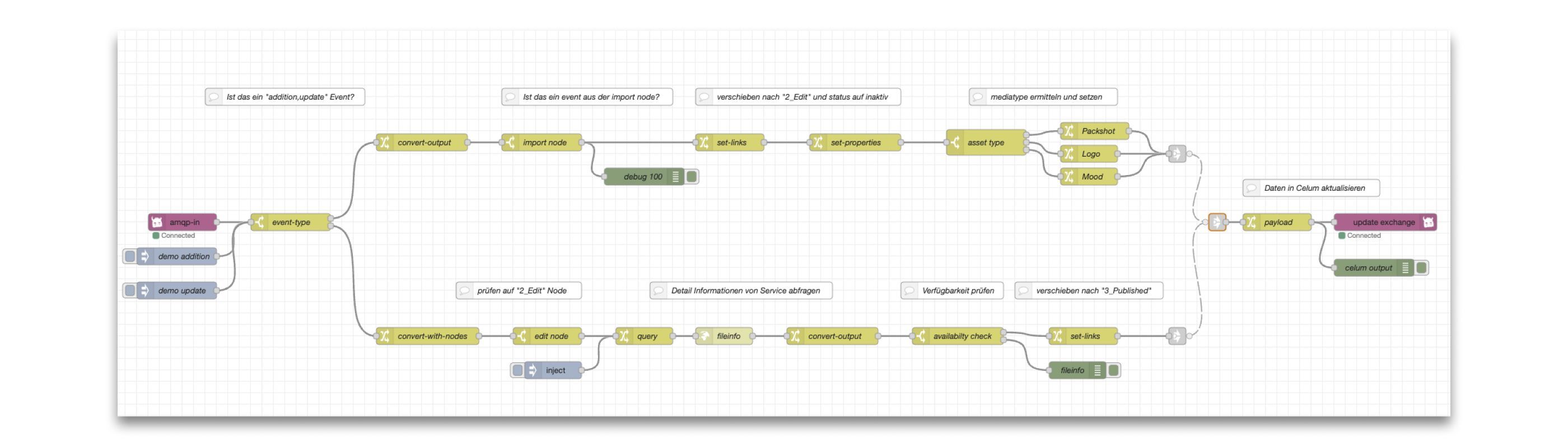Click the change icon on payload node
Screen dimensions: 1568x447
1252,222
